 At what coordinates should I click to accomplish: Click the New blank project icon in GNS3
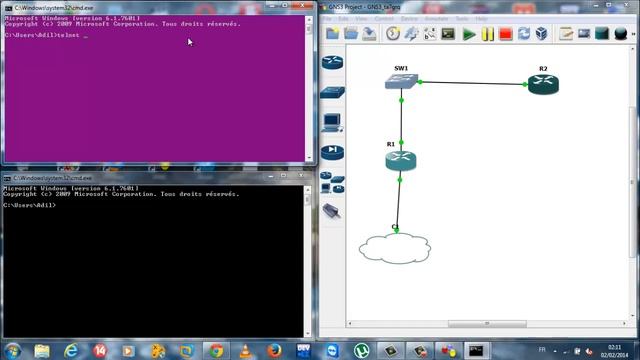click(332, 33)
